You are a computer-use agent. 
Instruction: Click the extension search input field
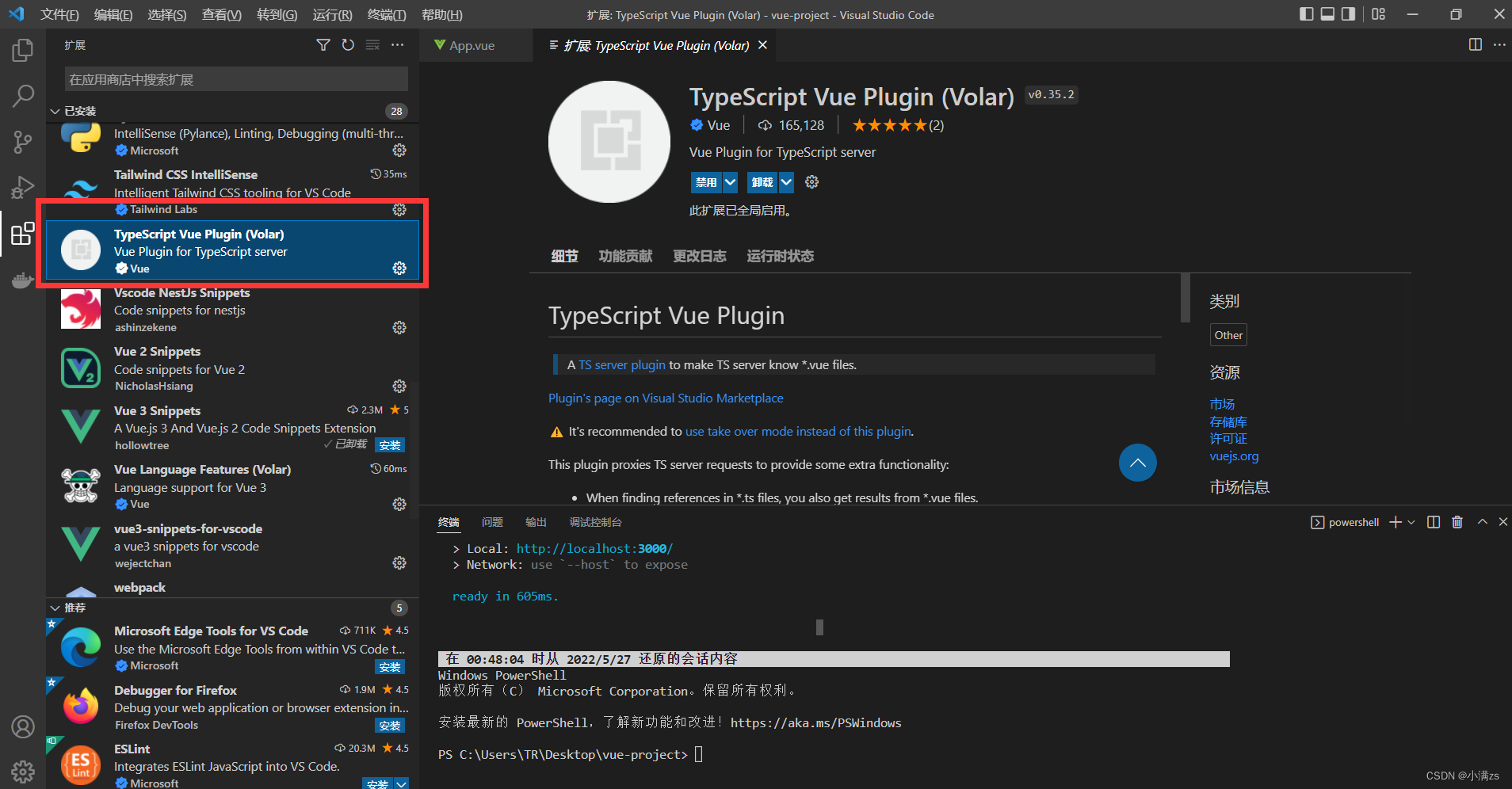[x=236, y=79]
